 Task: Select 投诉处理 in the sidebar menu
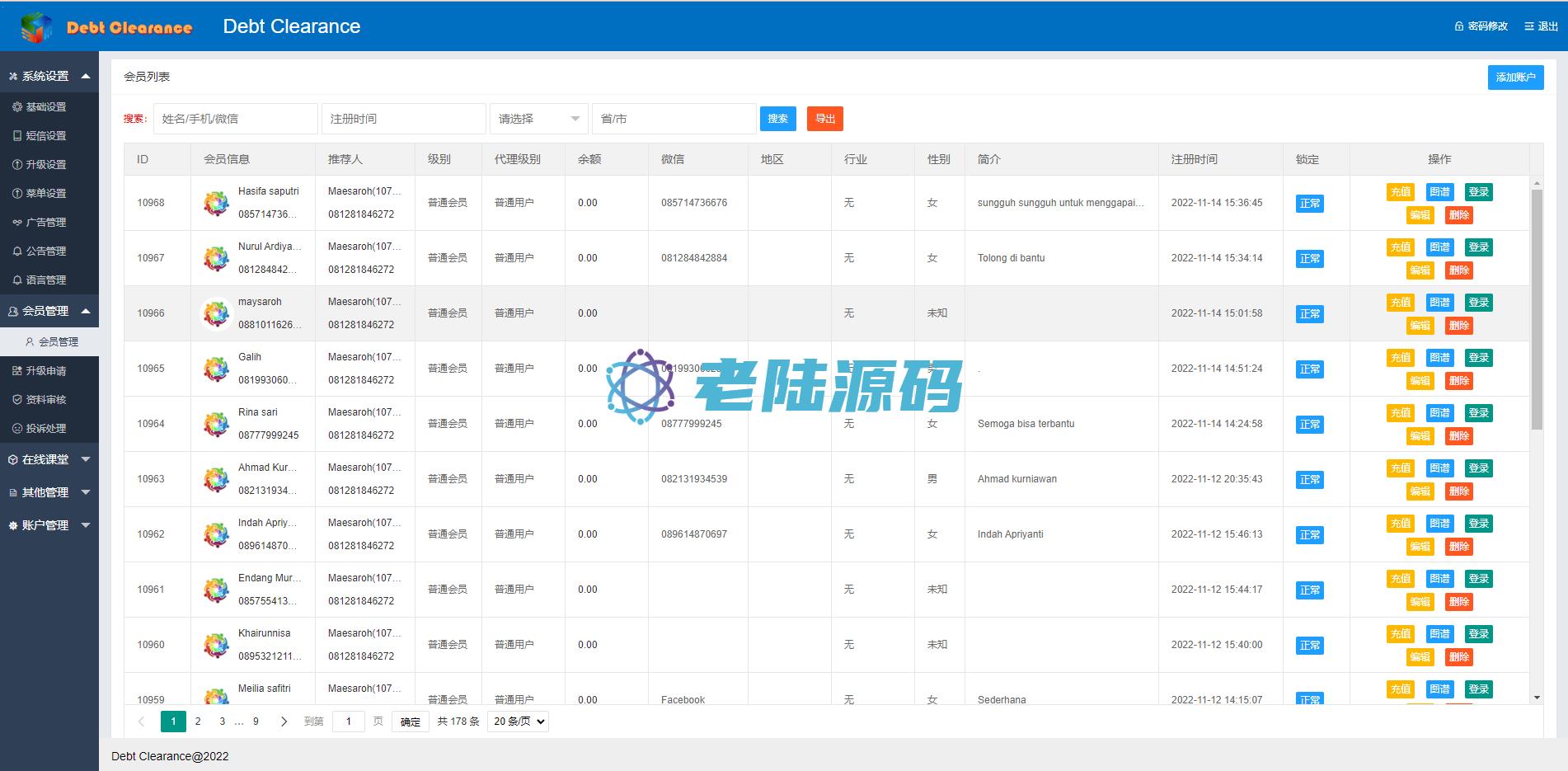tap(46, 429)
